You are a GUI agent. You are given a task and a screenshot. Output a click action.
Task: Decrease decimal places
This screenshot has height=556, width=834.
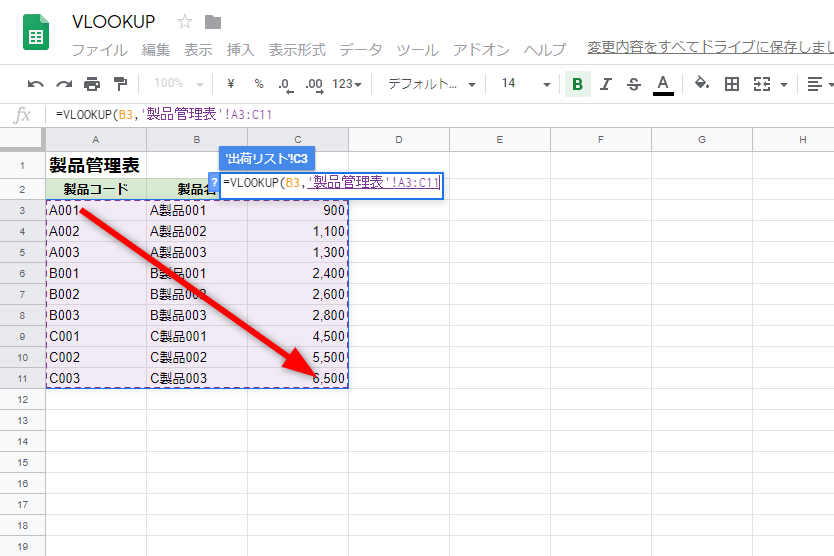(286, 85)
